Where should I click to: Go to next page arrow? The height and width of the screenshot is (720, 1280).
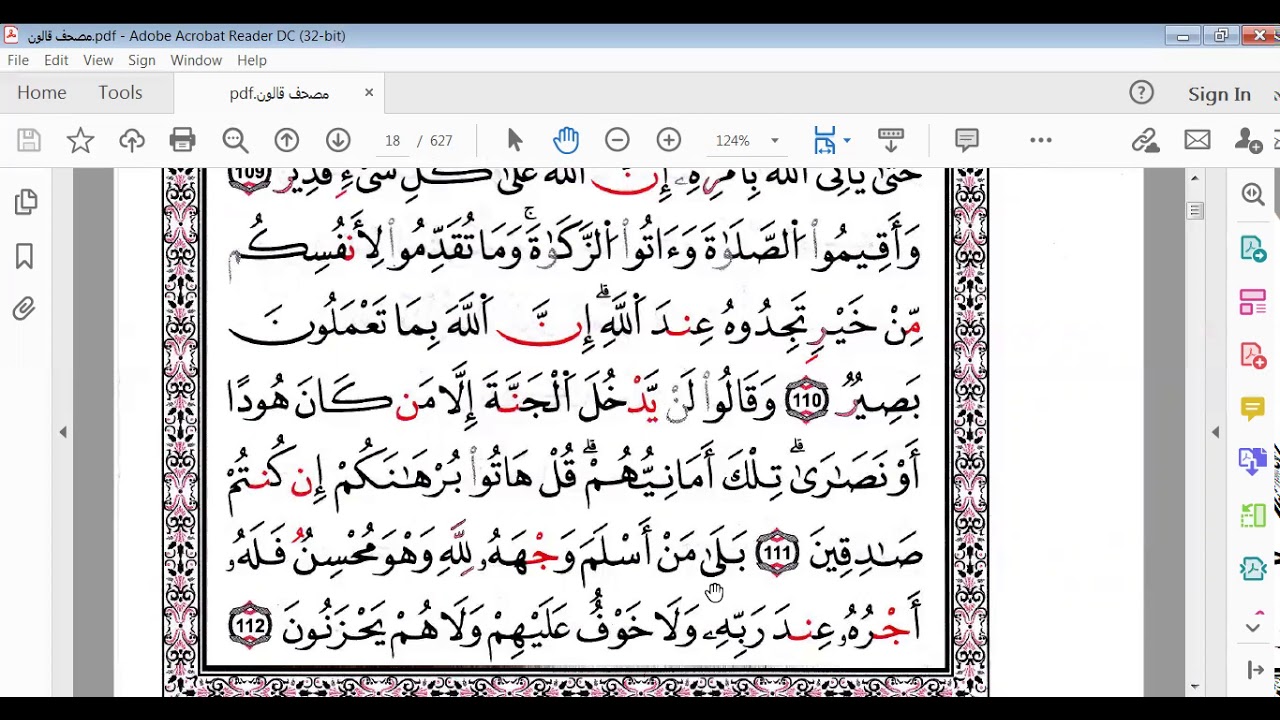(x=338, y=140)
